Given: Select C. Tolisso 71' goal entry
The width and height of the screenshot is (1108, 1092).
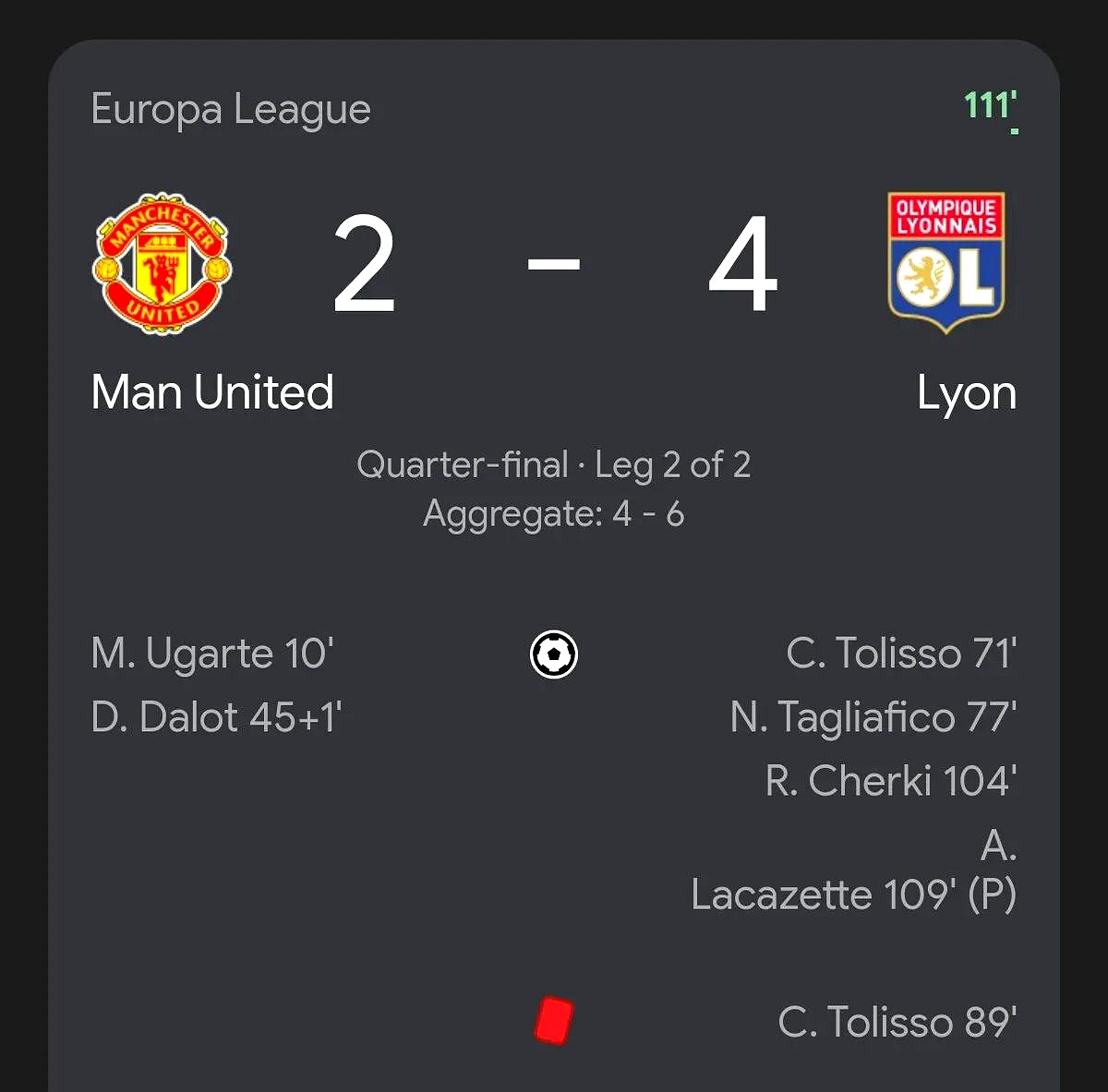Looking at the screenshot, I should point(901,654).
